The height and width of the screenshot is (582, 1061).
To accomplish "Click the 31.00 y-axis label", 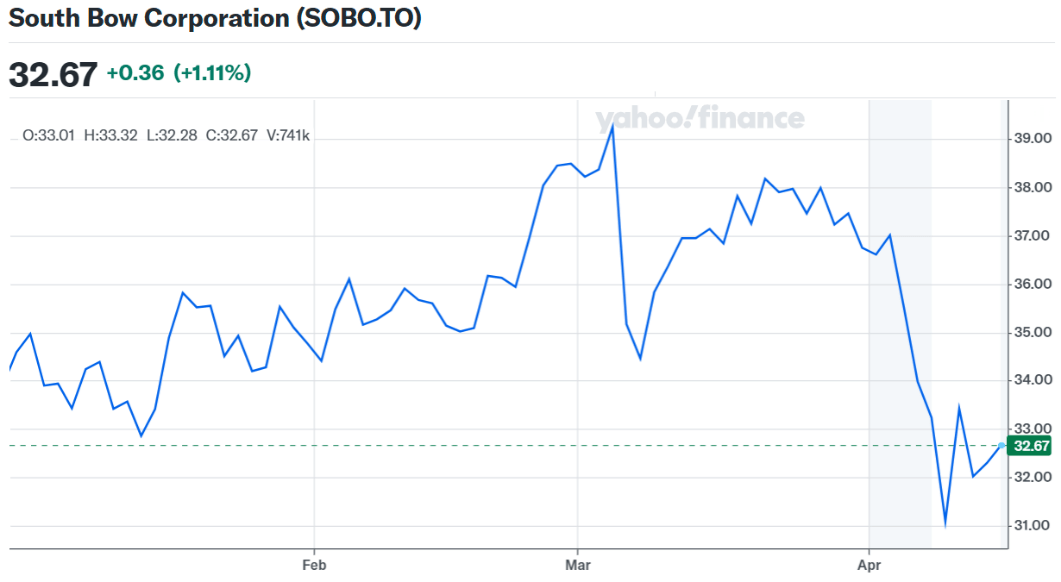I will pyautogui.click(x=1033, y=525).
